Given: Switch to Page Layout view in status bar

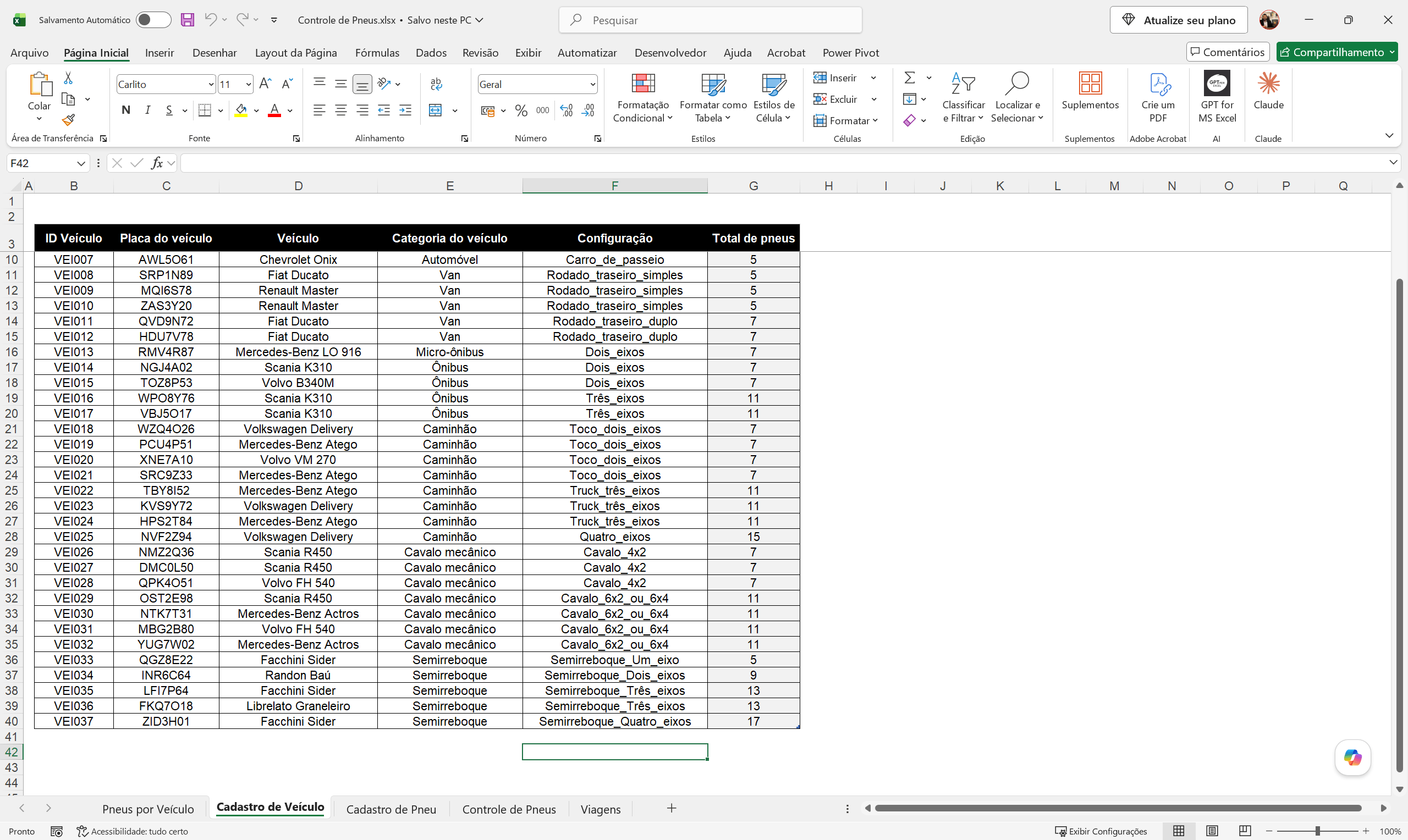Looking at the screenshot, I should 1212,830.
